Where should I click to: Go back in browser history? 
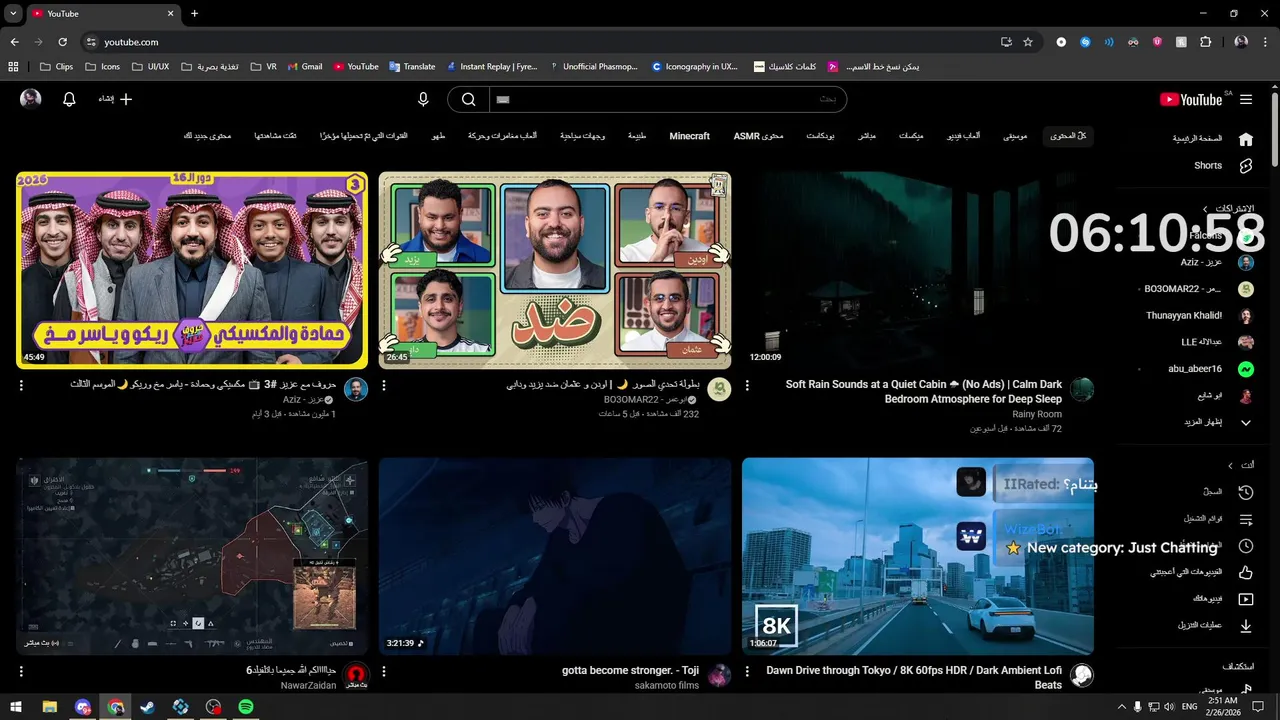(14, 42)
